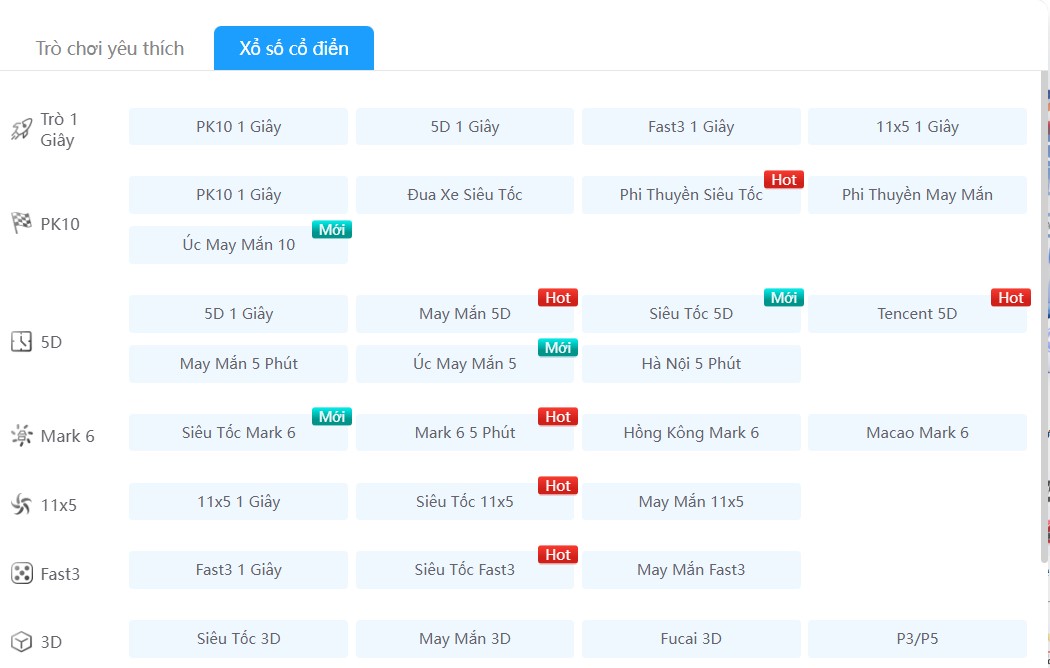Click the dice icon next to Fast3
Screen dimensions: 1050x668
pyautogui.click(x=21, y=574)
